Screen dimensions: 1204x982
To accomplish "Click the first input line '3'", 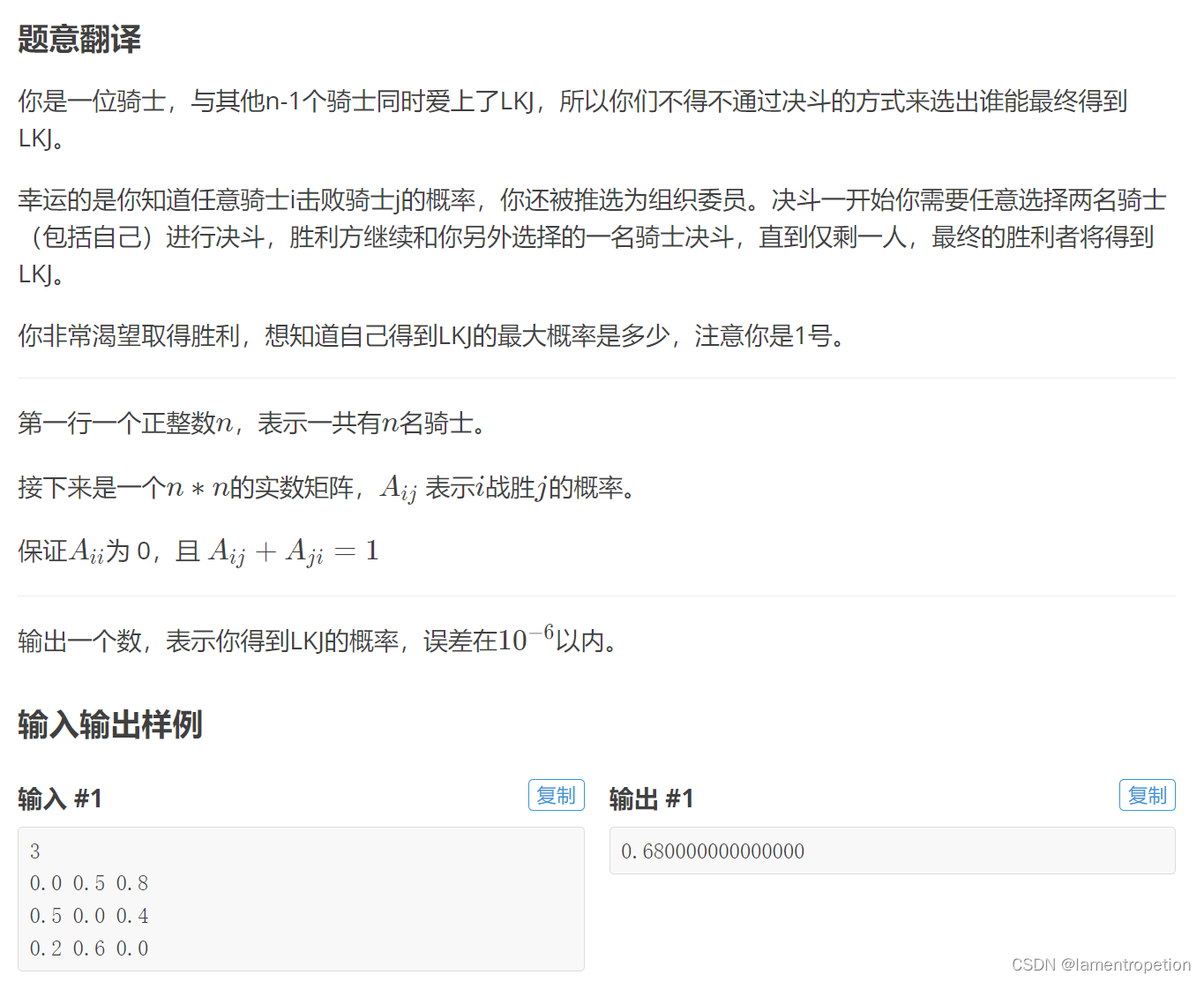I will coord(35,851).
